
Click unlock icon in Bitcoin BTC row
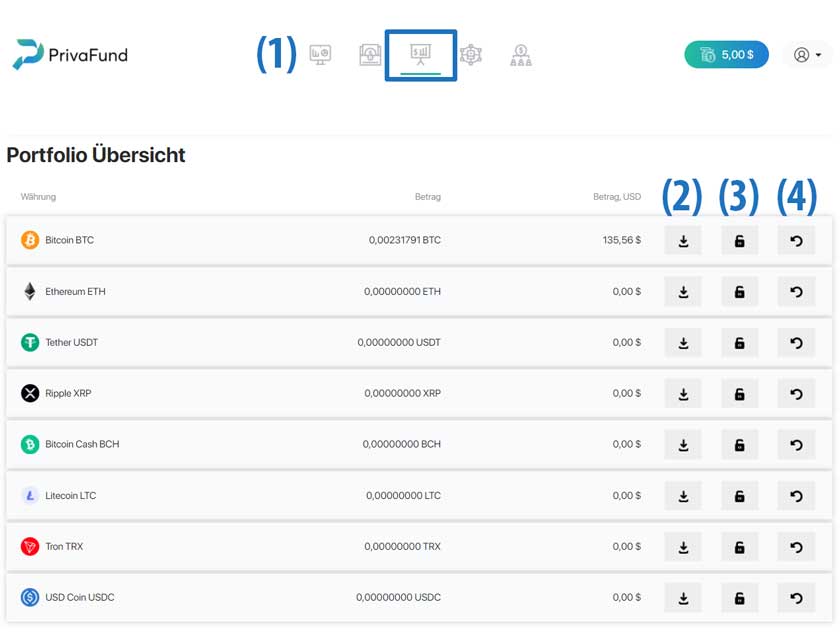(x=739, y=241)
